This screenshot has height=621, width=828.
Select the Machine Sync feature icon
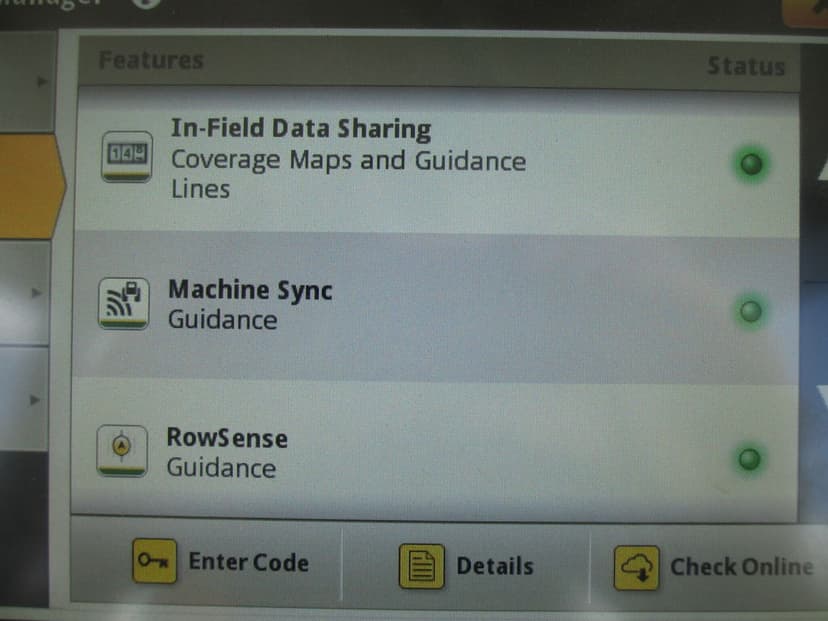click(x=124, y=303)
